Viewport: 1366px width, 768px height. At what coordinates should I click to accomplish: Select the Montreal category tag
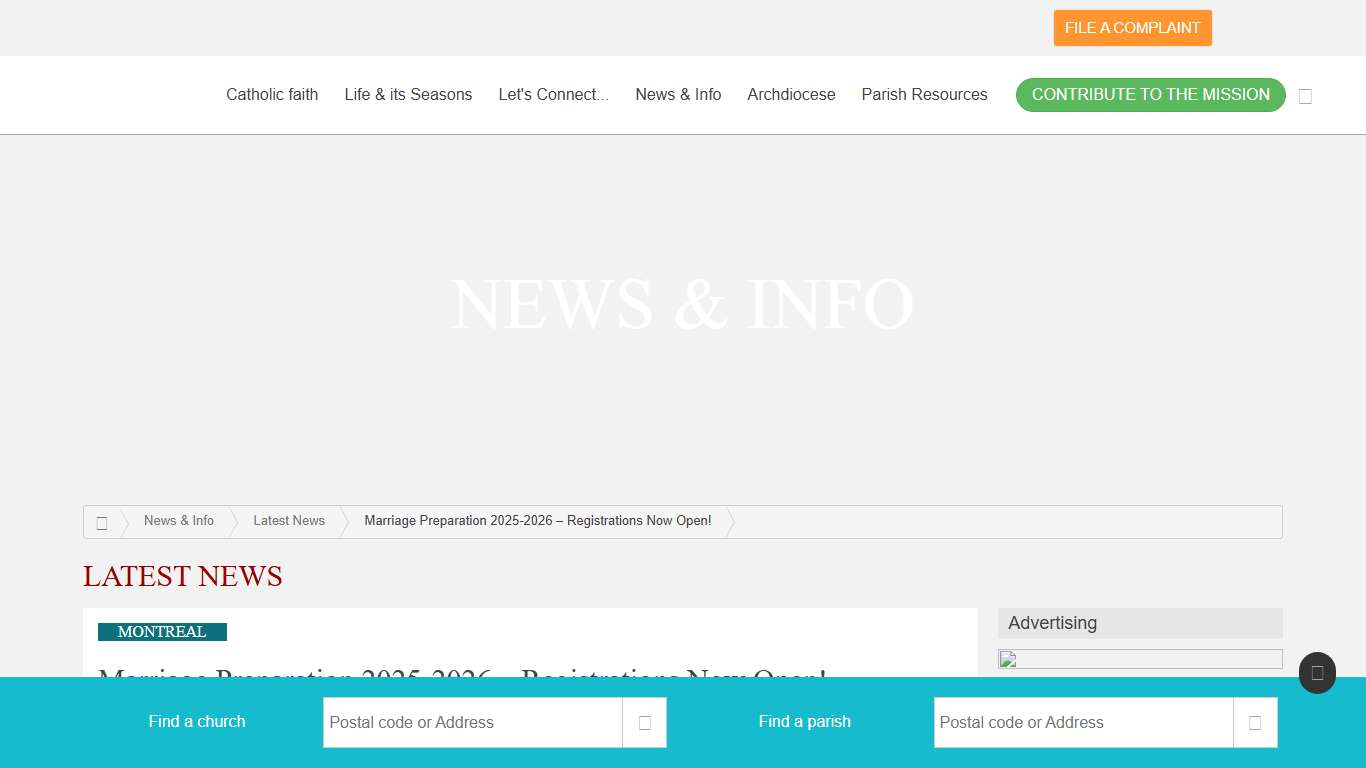tap(162, 632)
